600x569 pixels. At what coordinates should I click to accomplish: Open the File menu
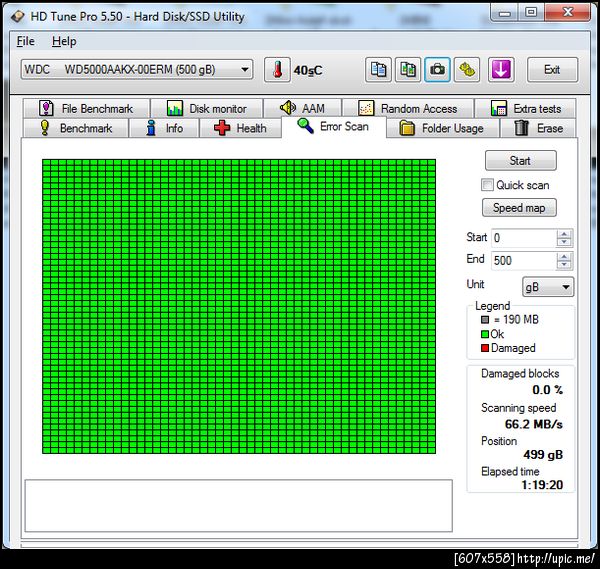26,41
